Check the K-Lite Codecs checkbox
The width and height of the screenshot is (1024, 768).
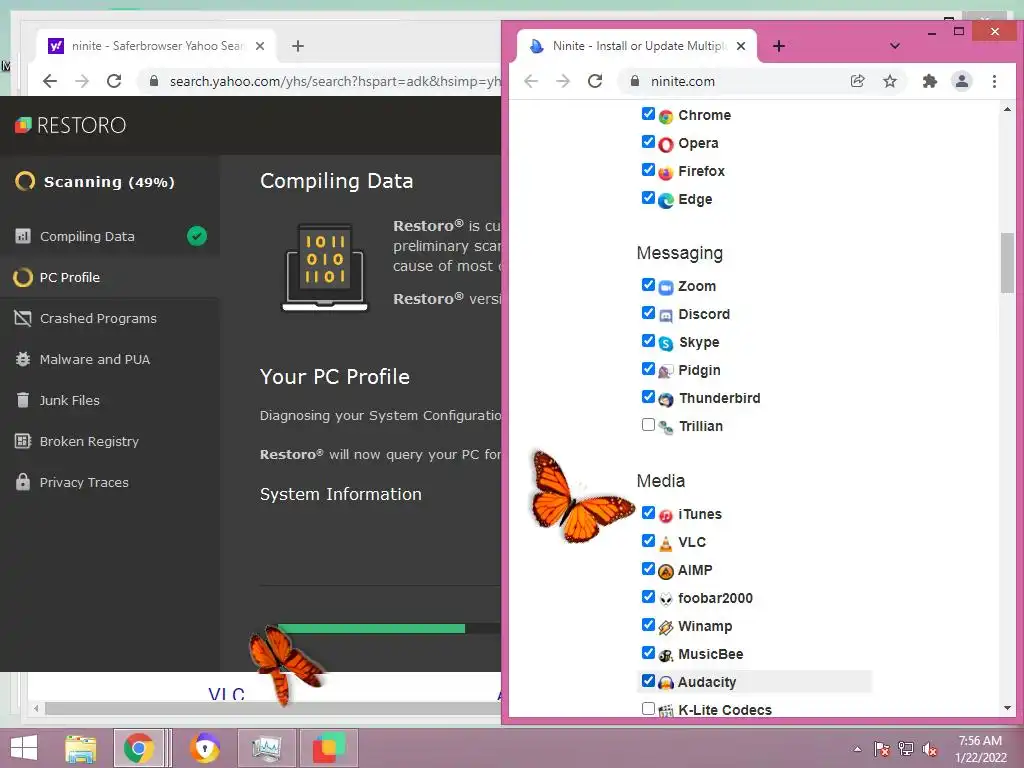click(648, 709)
